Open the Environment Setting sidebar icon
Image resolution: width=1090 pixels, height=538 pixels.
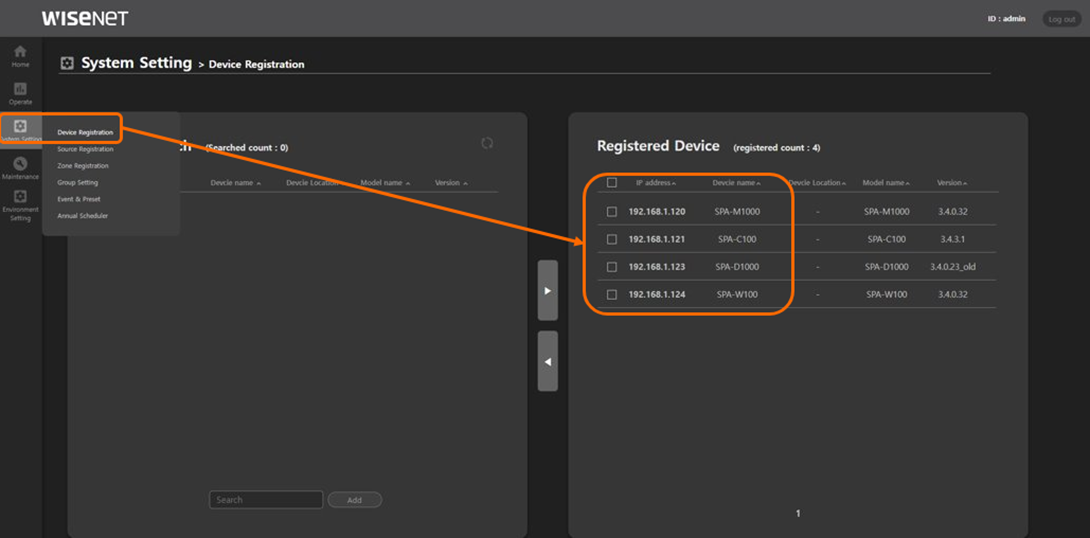click(20, 204)
